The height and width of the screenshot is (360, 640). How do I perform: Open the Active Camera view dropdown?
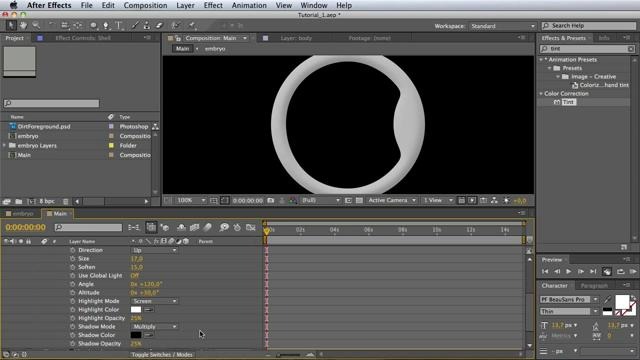[391, 200]
